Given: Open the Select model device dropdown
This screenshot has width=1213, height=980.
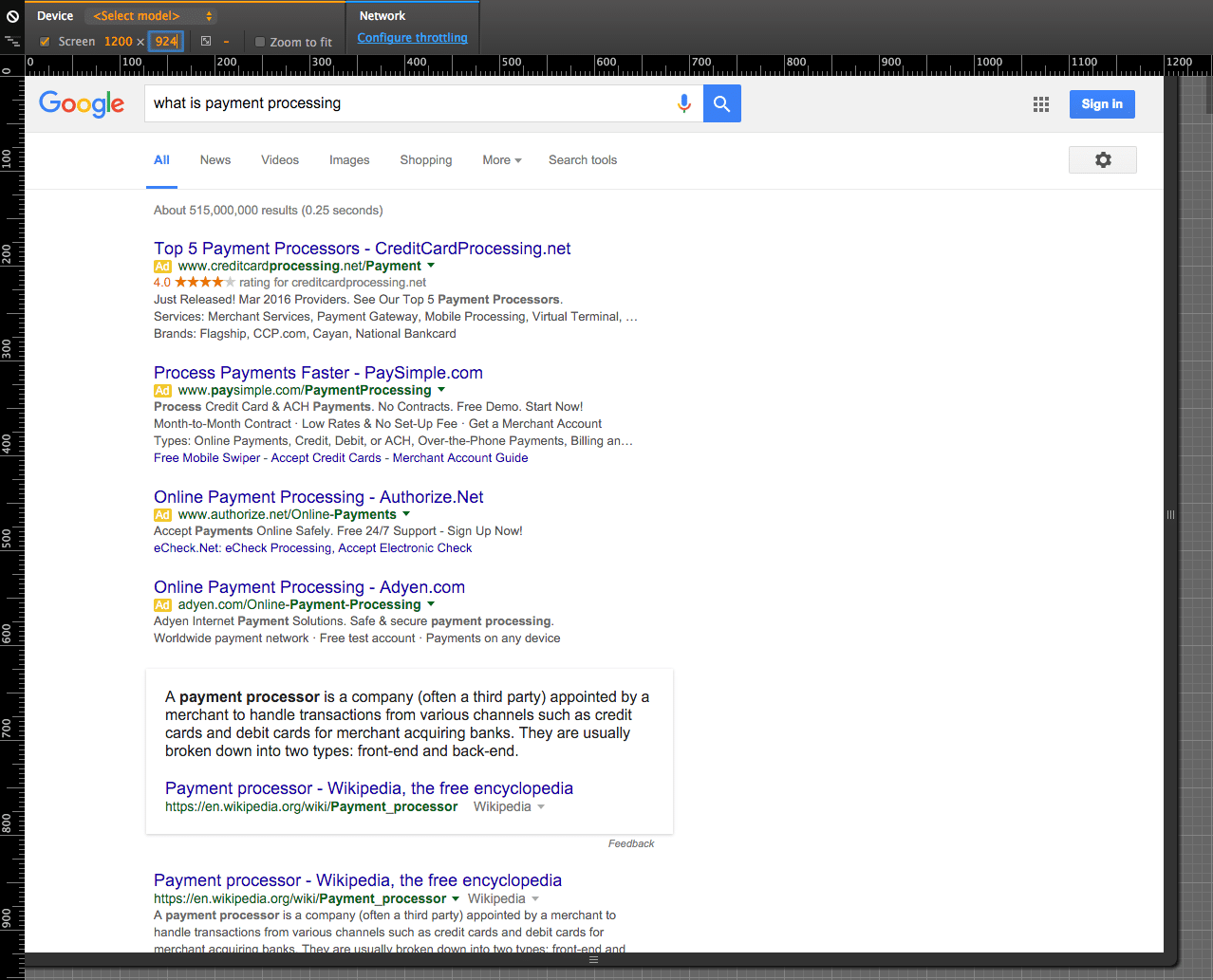Looking at the screenshot, I should 151,16.
